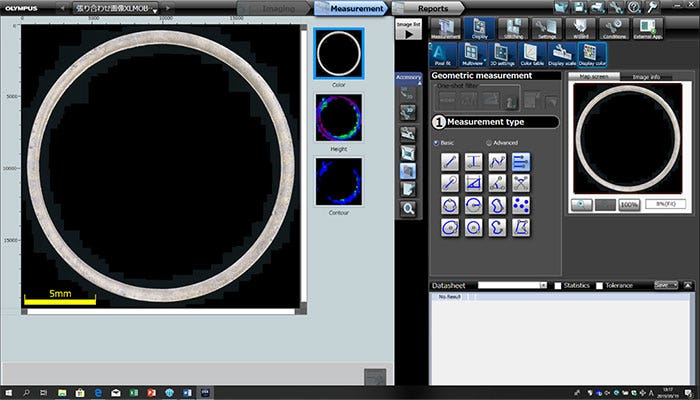The width and height of the screenshot is (700, 400).
Task: Enable the Statistics checkbox
Action: click(558, 286)
